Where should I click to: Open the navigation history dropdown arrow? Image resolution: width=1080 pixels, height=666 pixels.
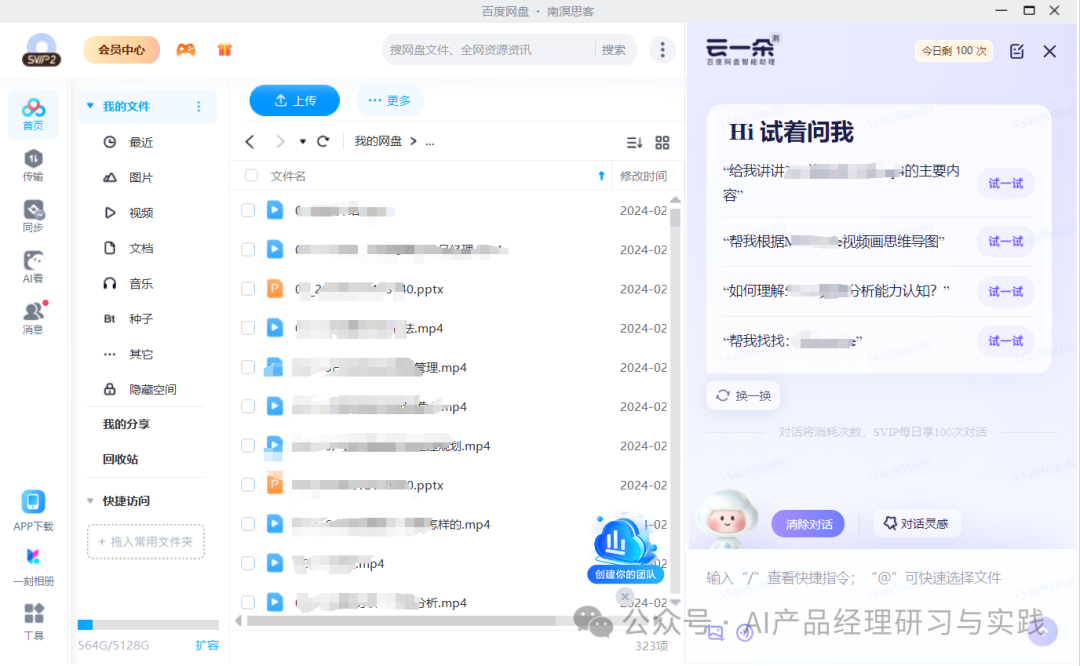click(302, 142)
